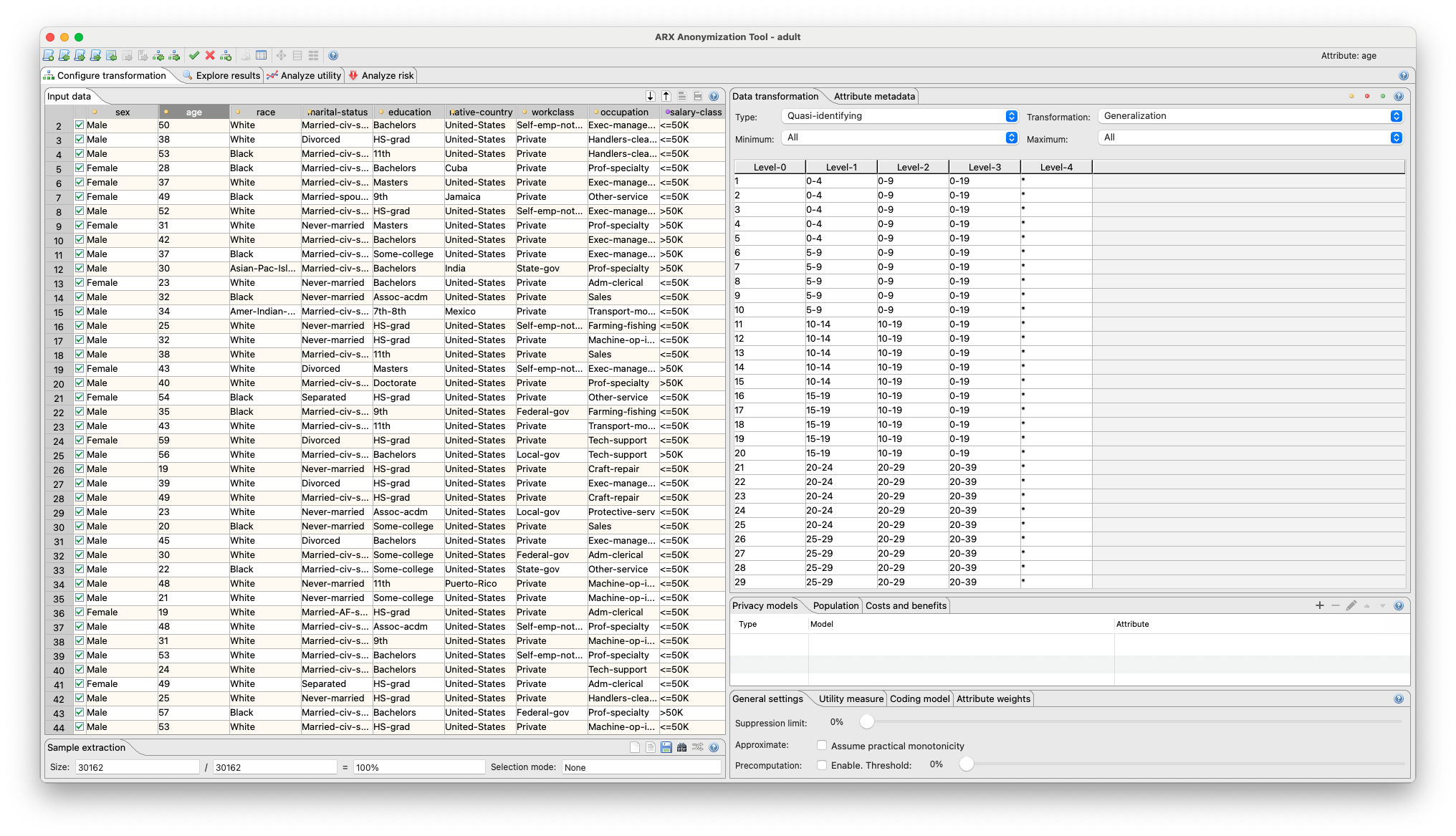Click the education column header
The image size is (1456, 836).
[409, 112]
